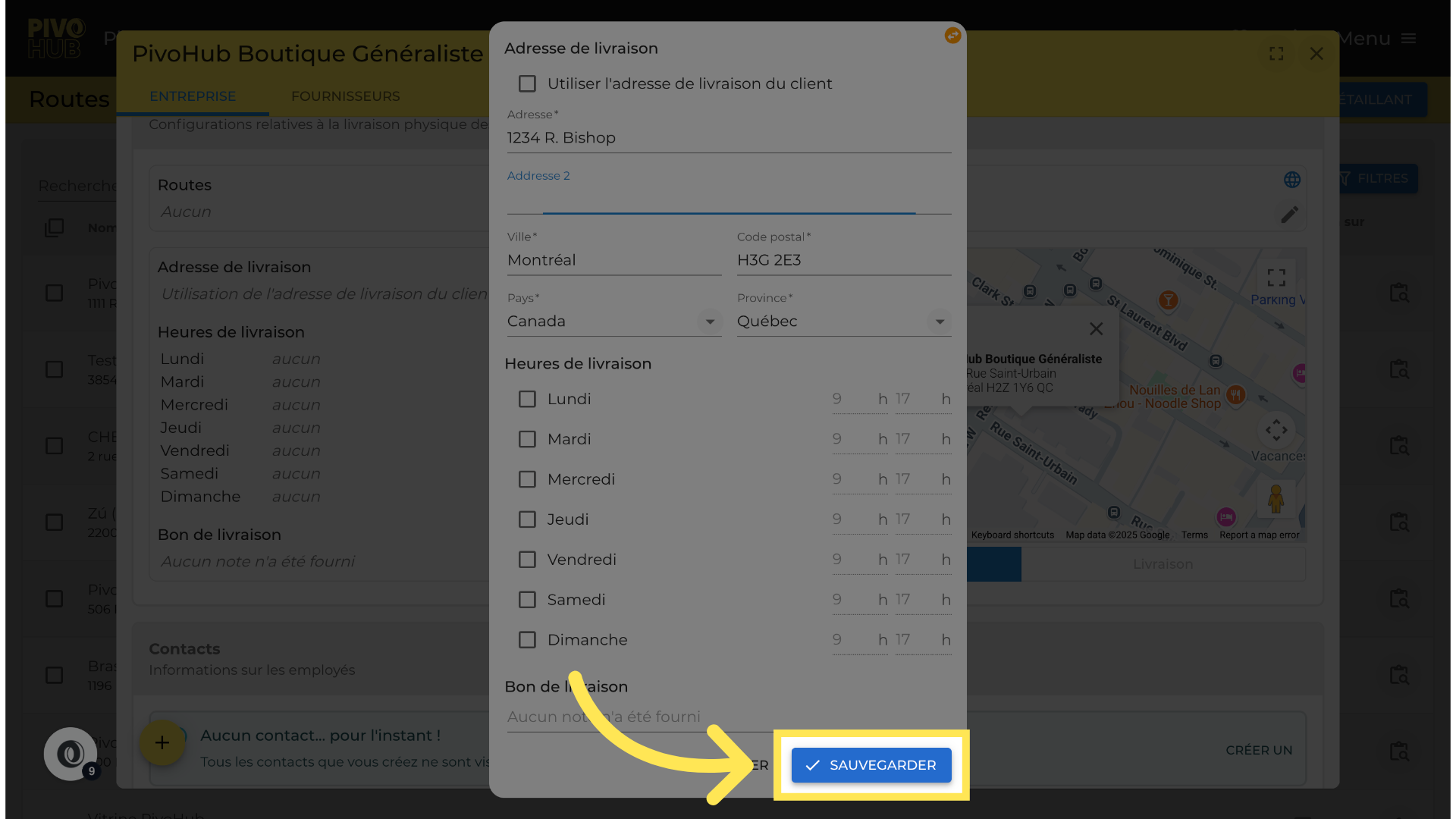
Task: Switch to the Fournisseurs tab
Action: coord(345,96)
